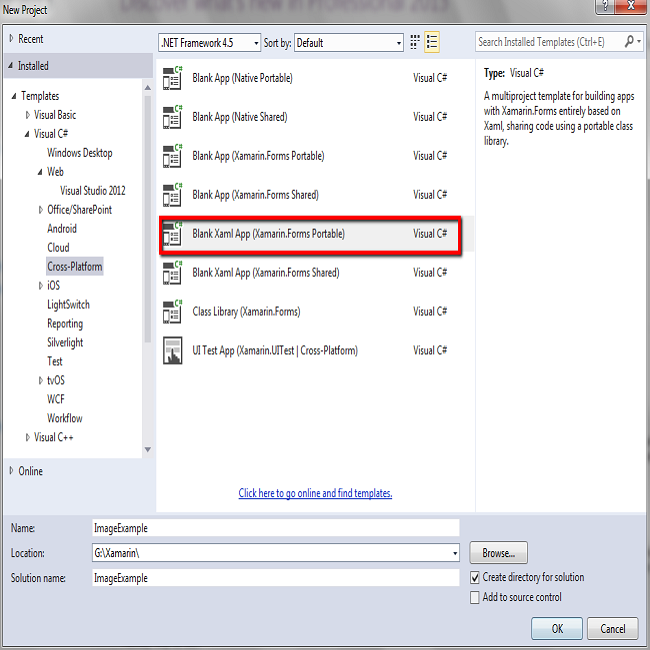This screenshot has width=650, height=650.
Task: Expand the iOS tree node
Action: coord(41,286)
